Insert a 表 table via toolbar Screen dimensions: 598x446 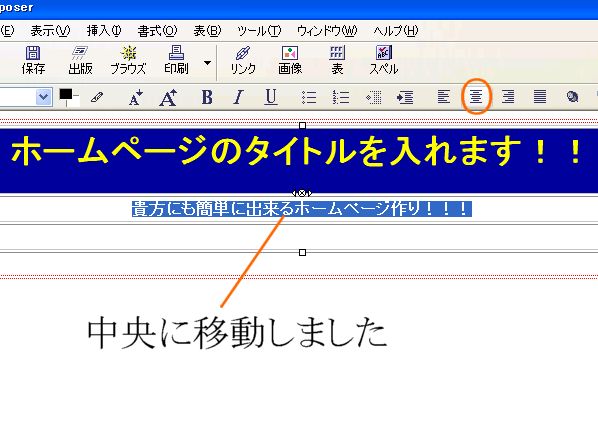[337, 60]
